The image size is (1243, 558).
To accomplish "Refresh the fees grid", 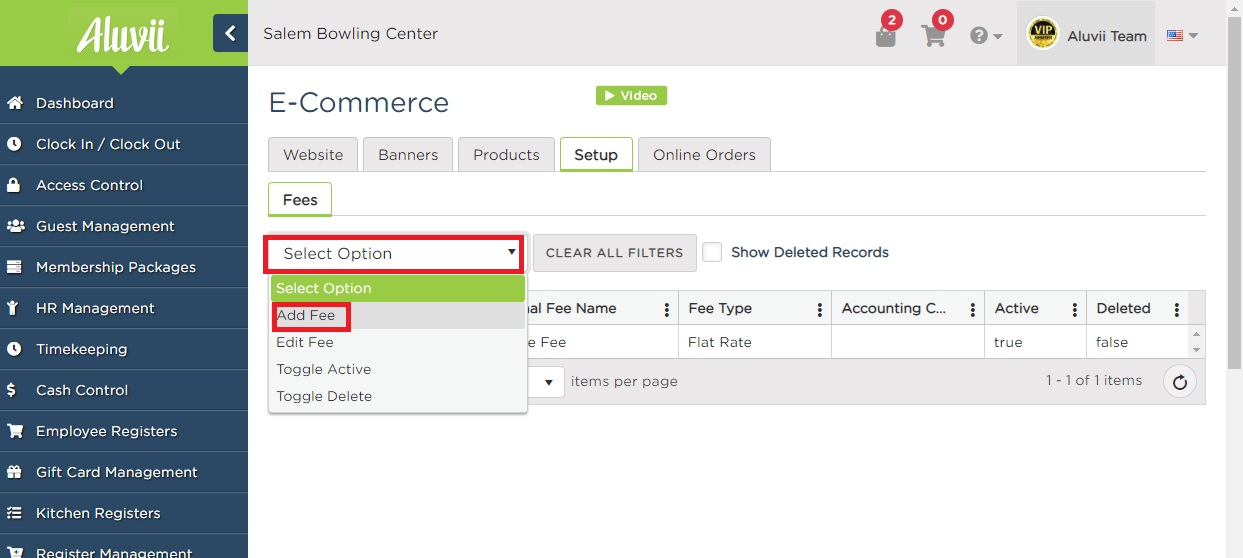I will pyautogui.click(x=1180, y=381).
